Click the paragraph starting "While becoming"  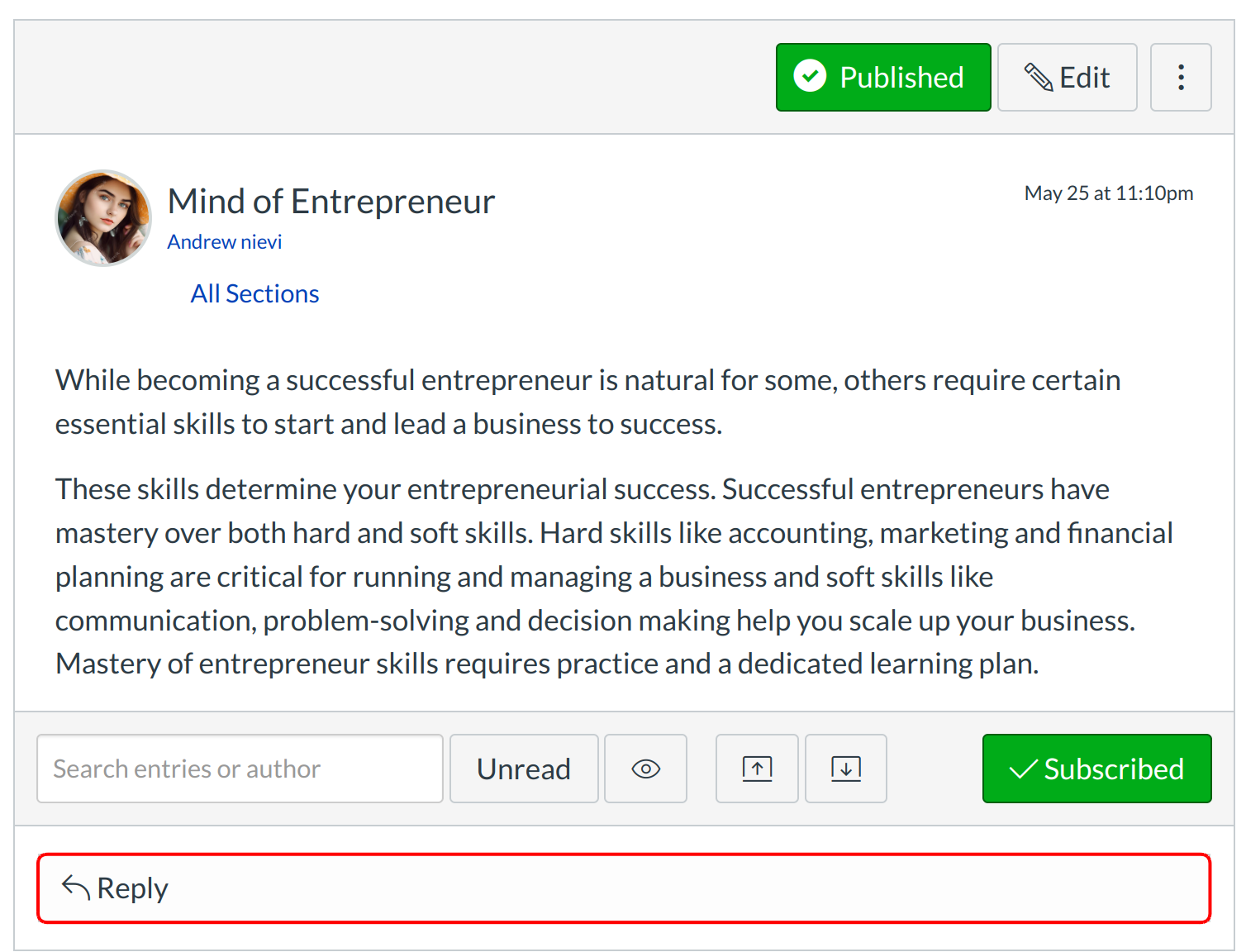[587, 402]
